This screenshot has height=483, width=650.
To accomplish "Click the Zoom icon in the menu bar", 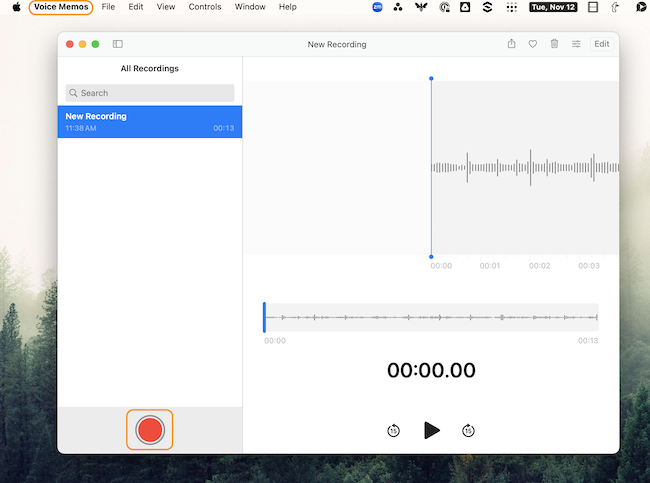I will [x=377, y=7].
